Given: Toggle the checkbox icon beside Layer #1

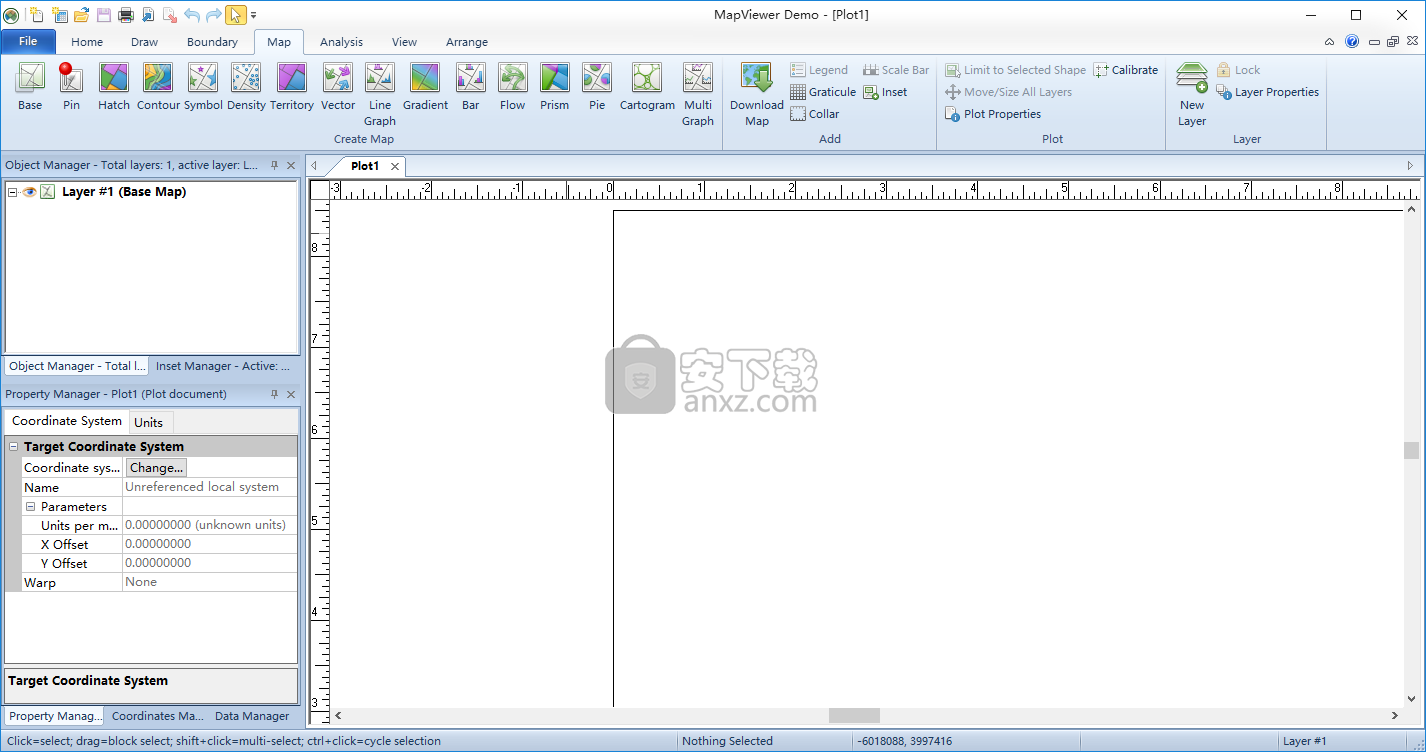Looking at the screenshot, I should [x=47, y=192].
